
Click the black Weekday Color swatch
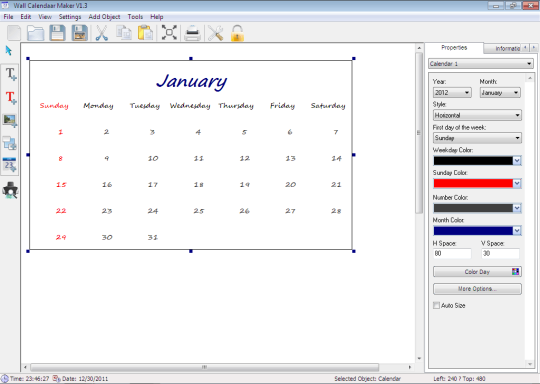pos(473,161)
